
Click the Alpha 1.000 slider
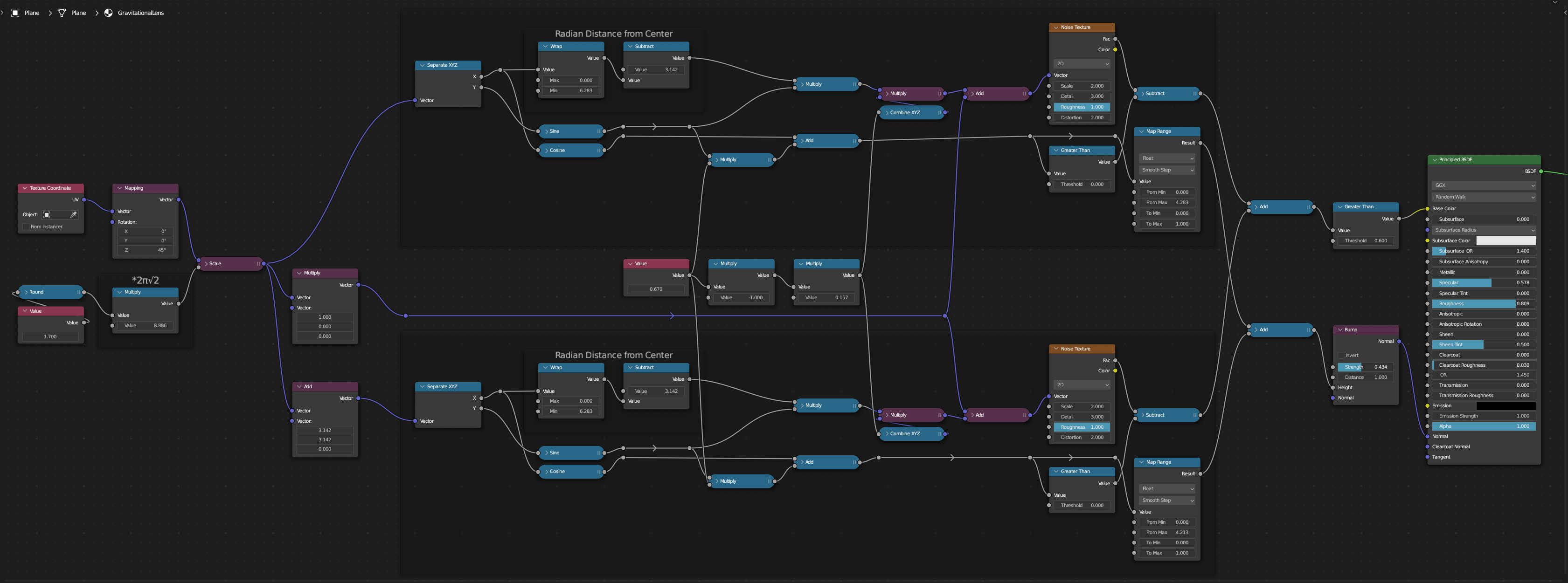click(1484, 426)
